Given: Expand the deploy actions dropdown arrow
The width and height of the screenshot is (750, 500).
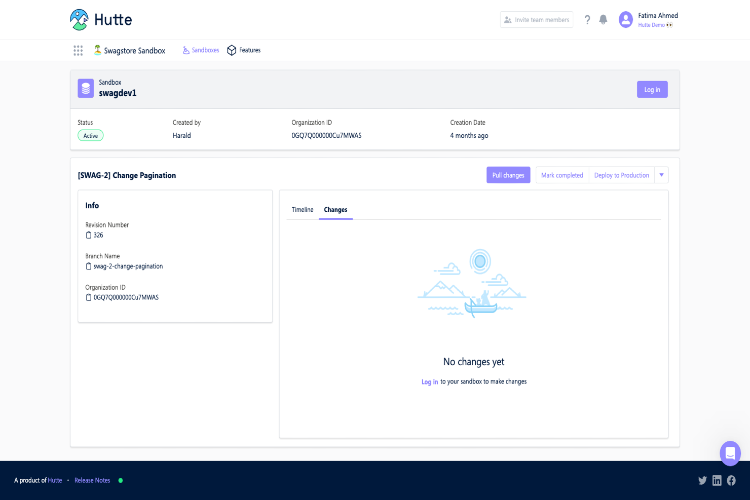Looking at the screenshot, I should click(662, 175).
